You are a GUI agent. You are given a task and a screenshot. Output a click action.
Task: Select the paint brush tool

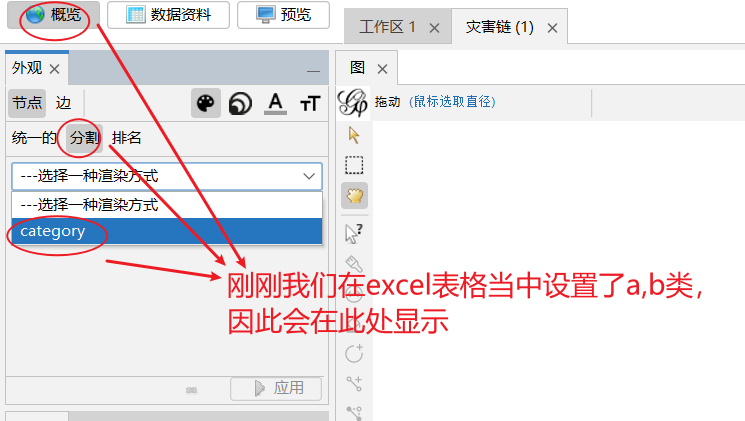click(354, 263)
